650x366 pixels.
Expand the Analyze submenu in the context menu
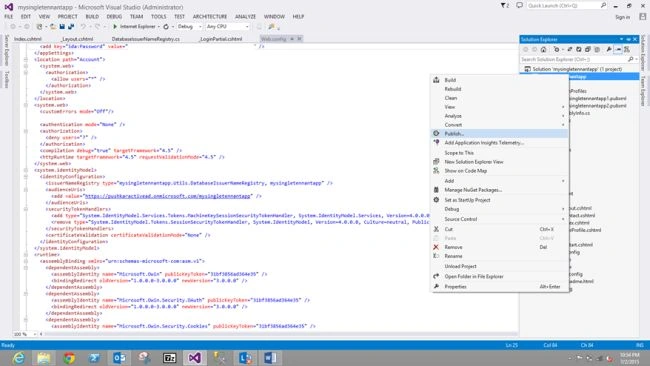tap(499, 116)
